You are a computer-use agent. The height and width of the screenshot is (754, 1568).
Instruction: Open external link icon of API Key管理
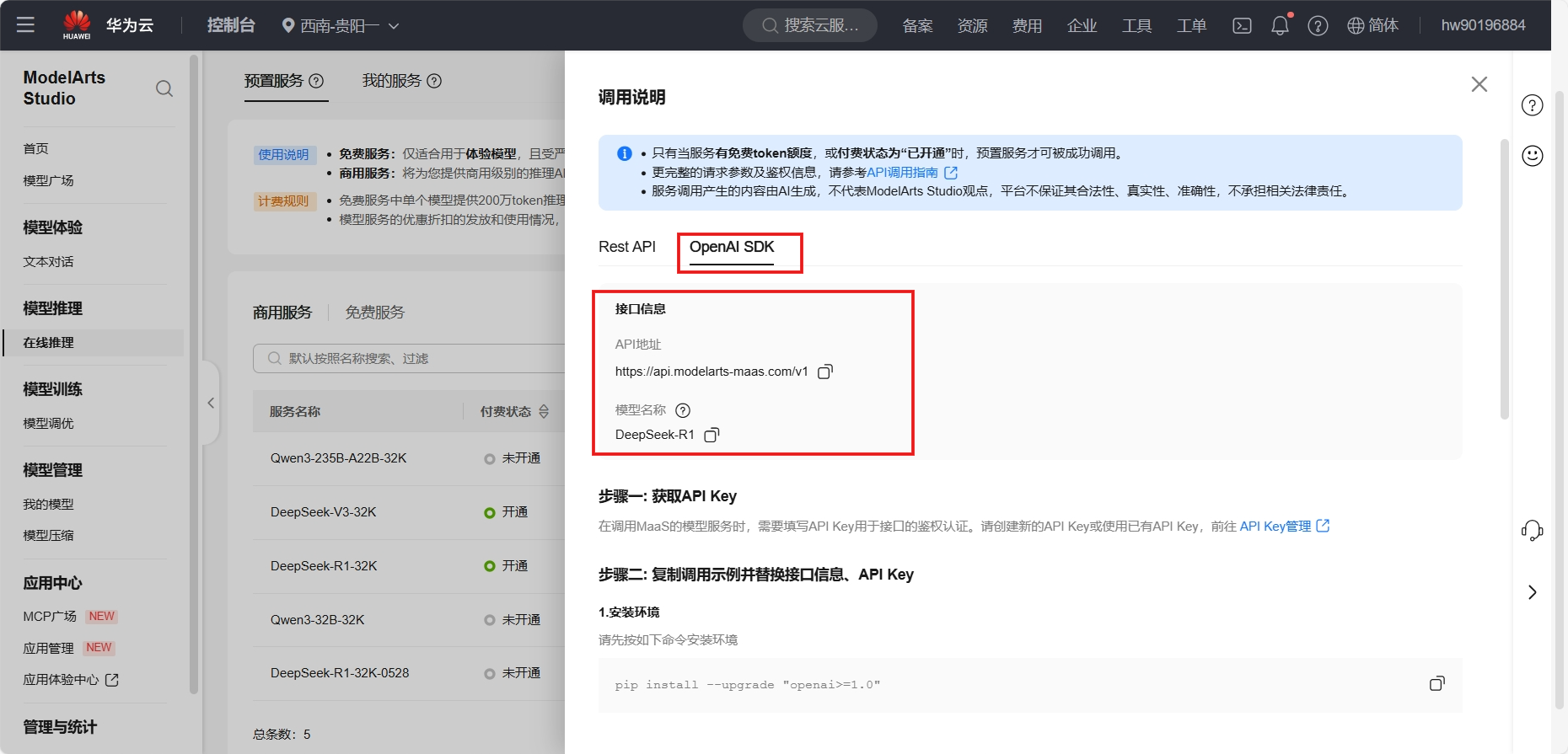[x=1323, y=526]
